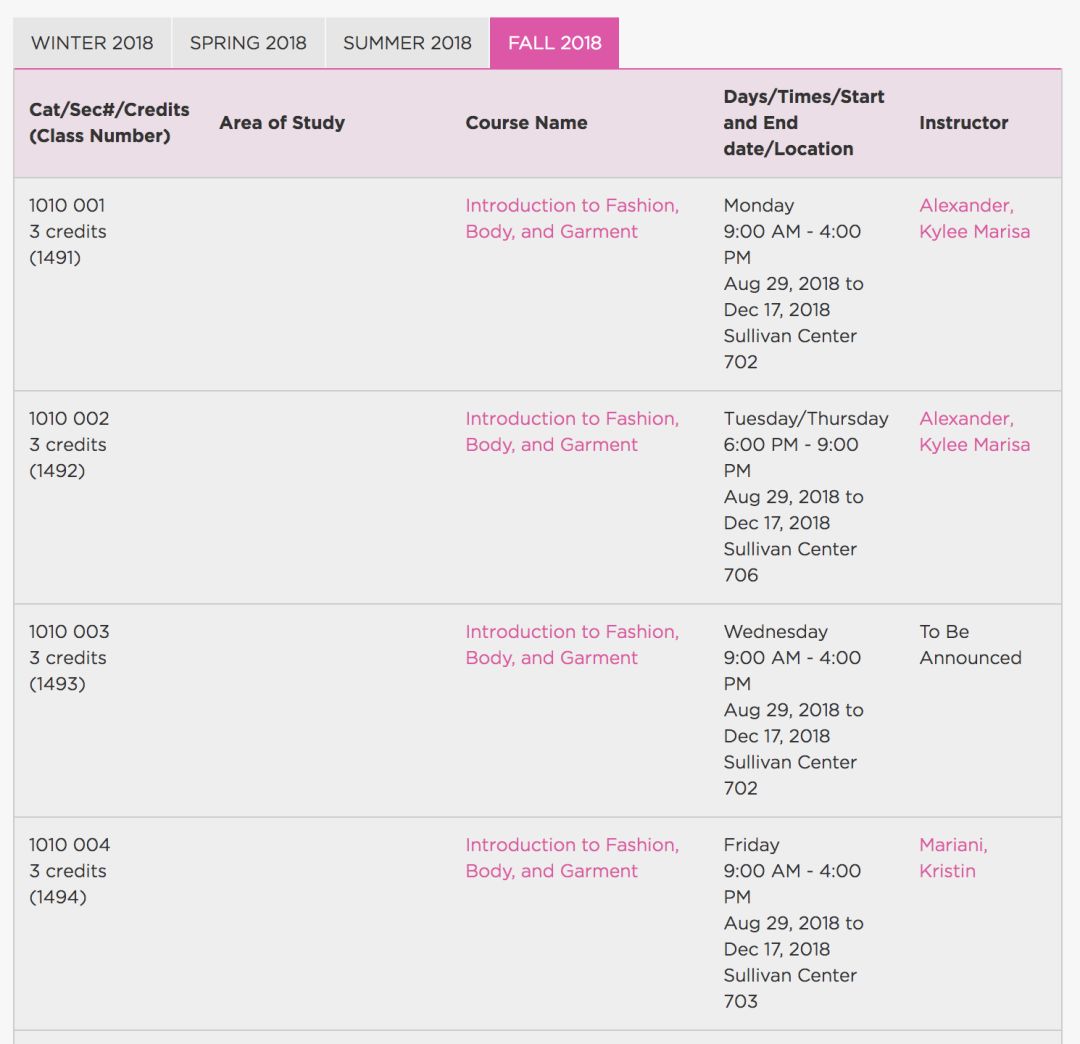Select the Friday schedule cell for section 004
The height and width of the screenshot is (1044, 1080).
(x=792, y=923)
